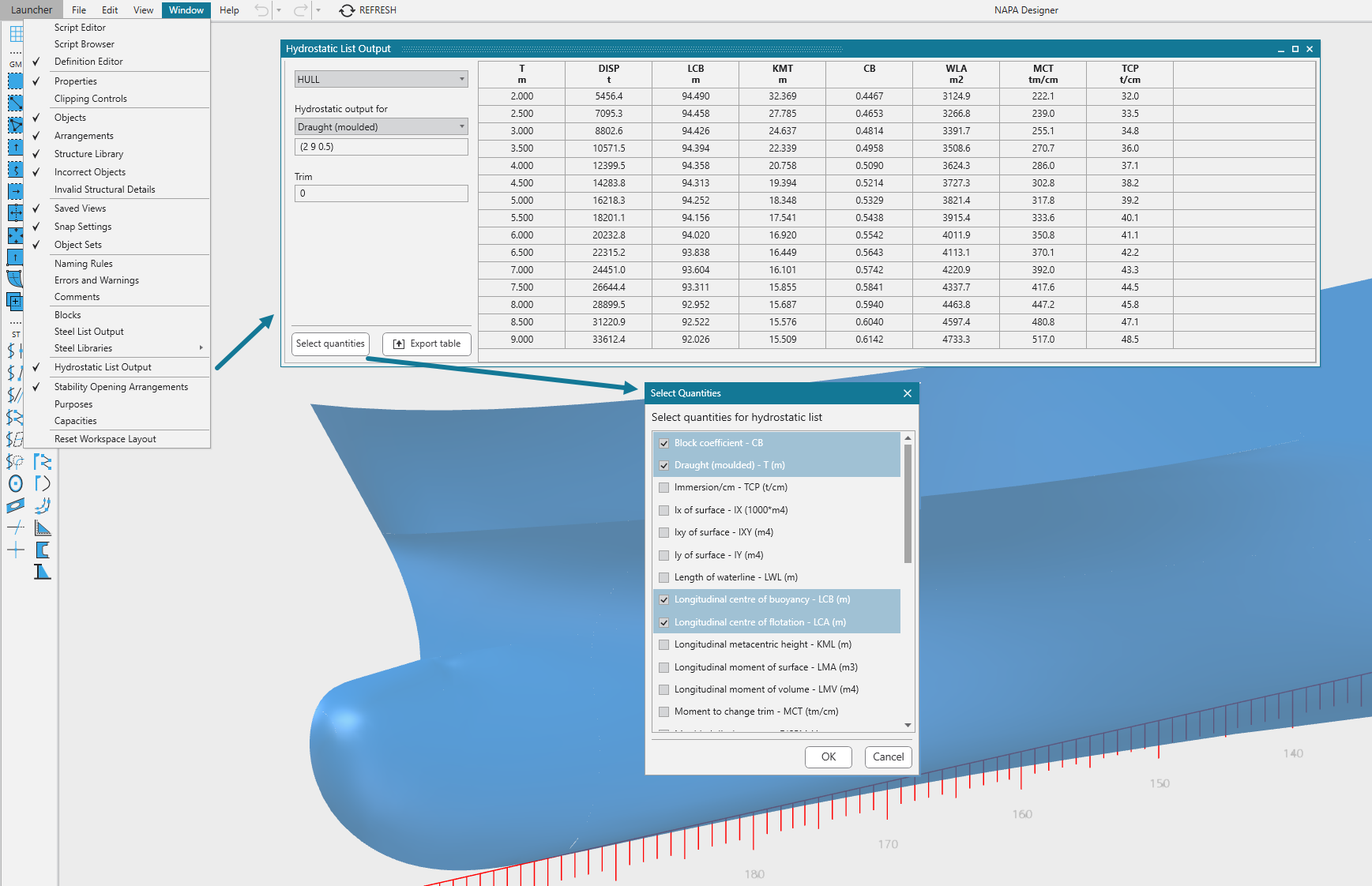The width and height of the screenshot is (1372, 886).
Task: Click the grid table icon atop left toolbar
Action: click(x=16, y=34)
